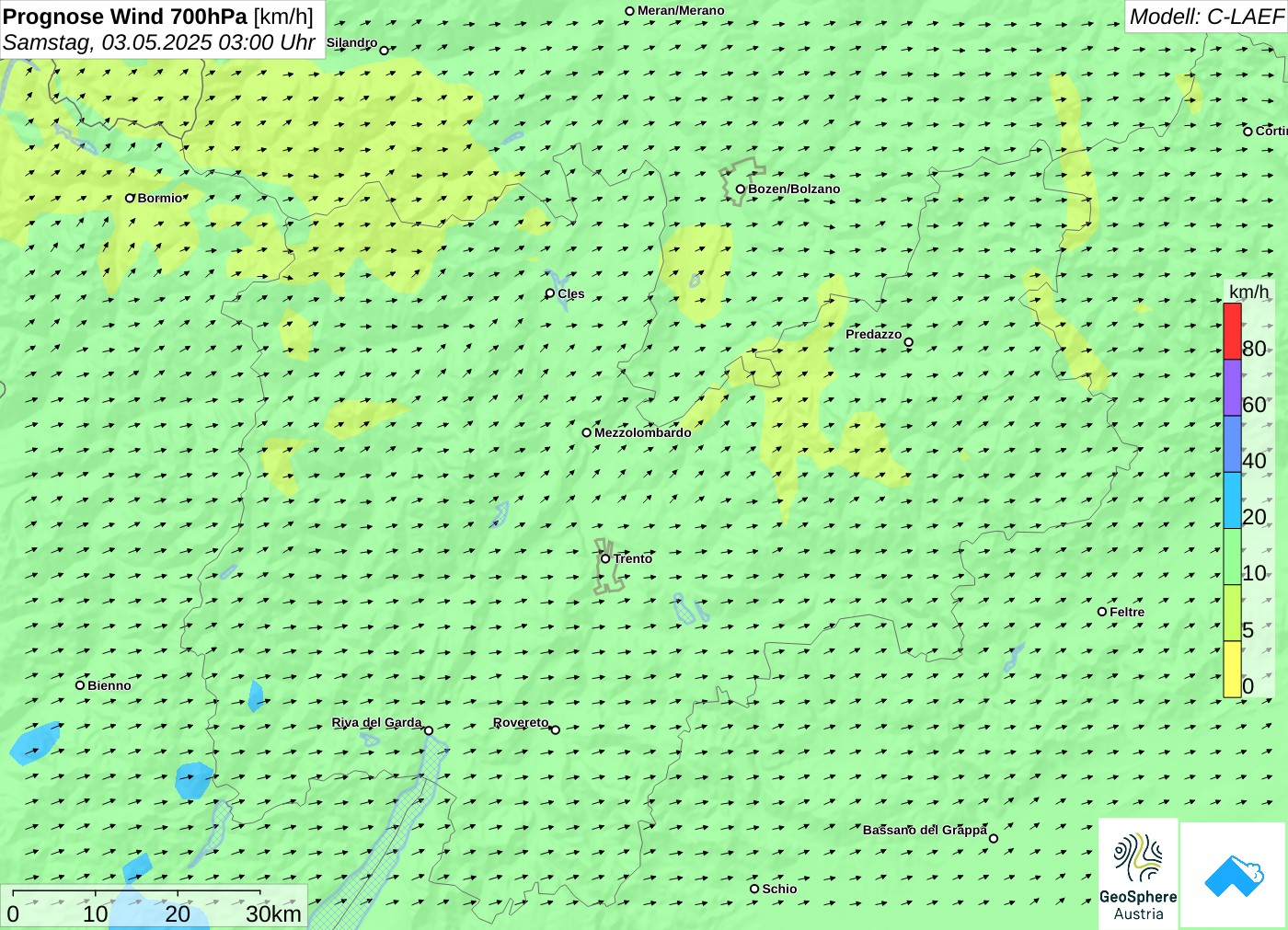Click the GeoSphere Austria logo
The width and height of the screenshot is (1288, 930).
click(1138, 873)
